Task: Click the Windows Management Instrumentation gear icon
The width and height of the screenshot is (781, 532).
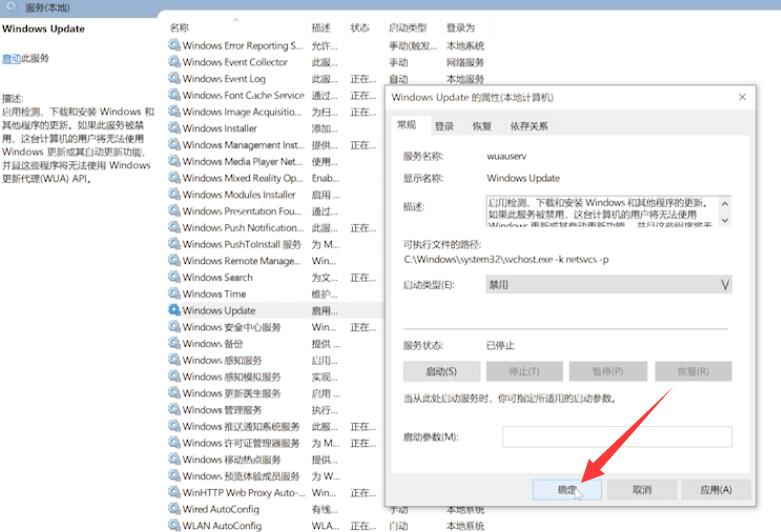Action: (x=174, y=144)
